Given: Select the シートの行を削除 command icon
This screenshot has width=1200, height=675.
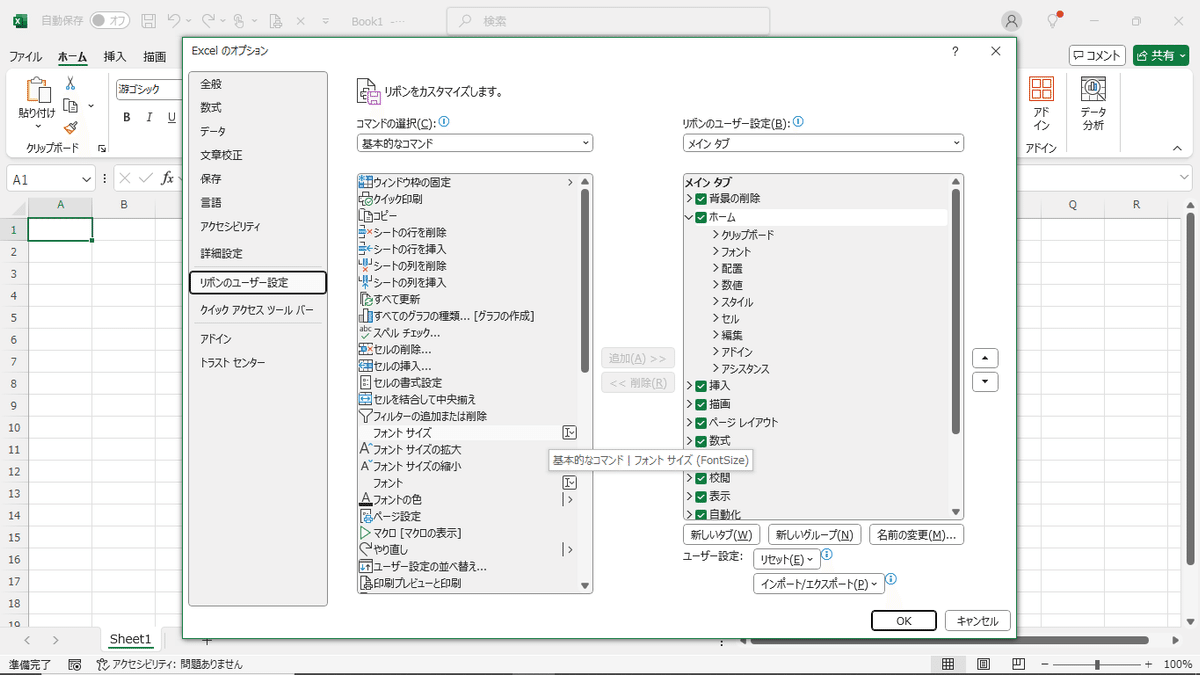Looking at the screenshot, I should 365,232.
